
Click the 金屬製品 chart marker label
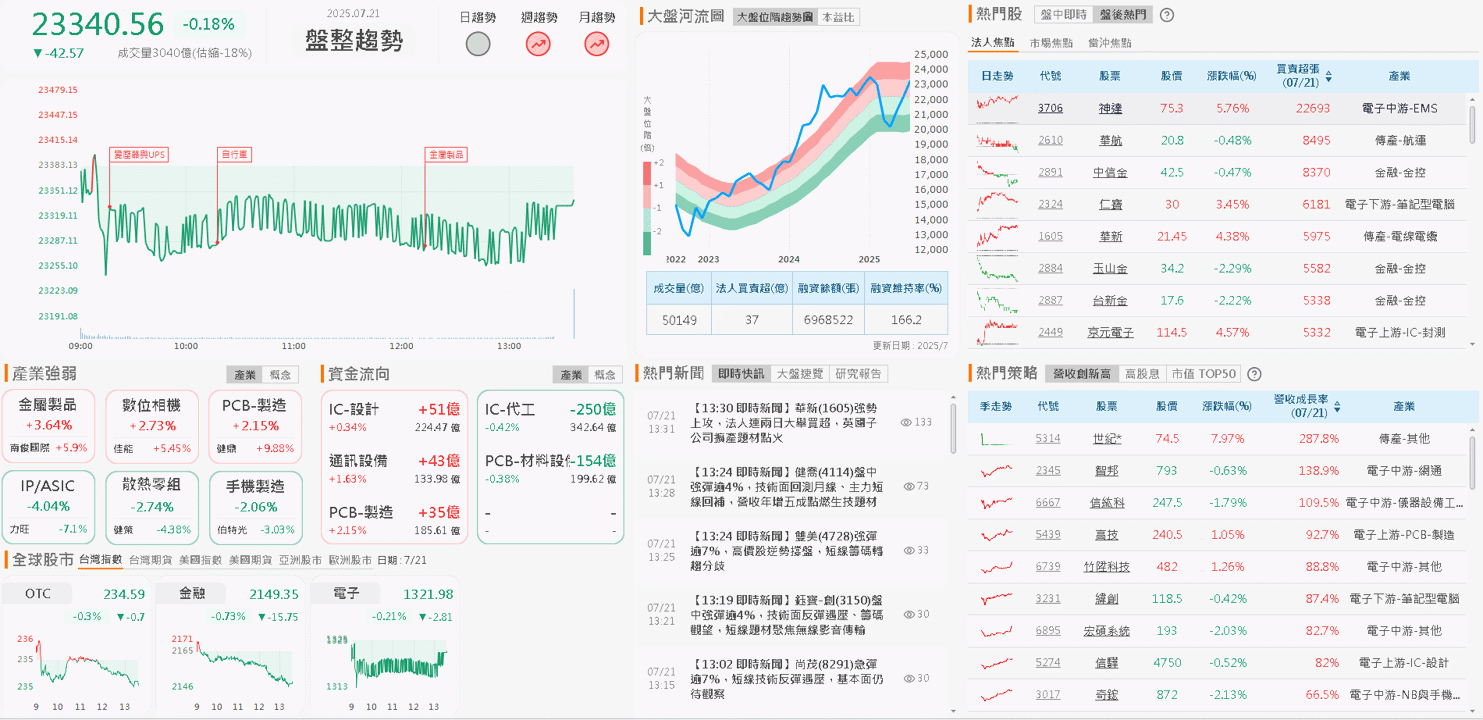[445, 155]
